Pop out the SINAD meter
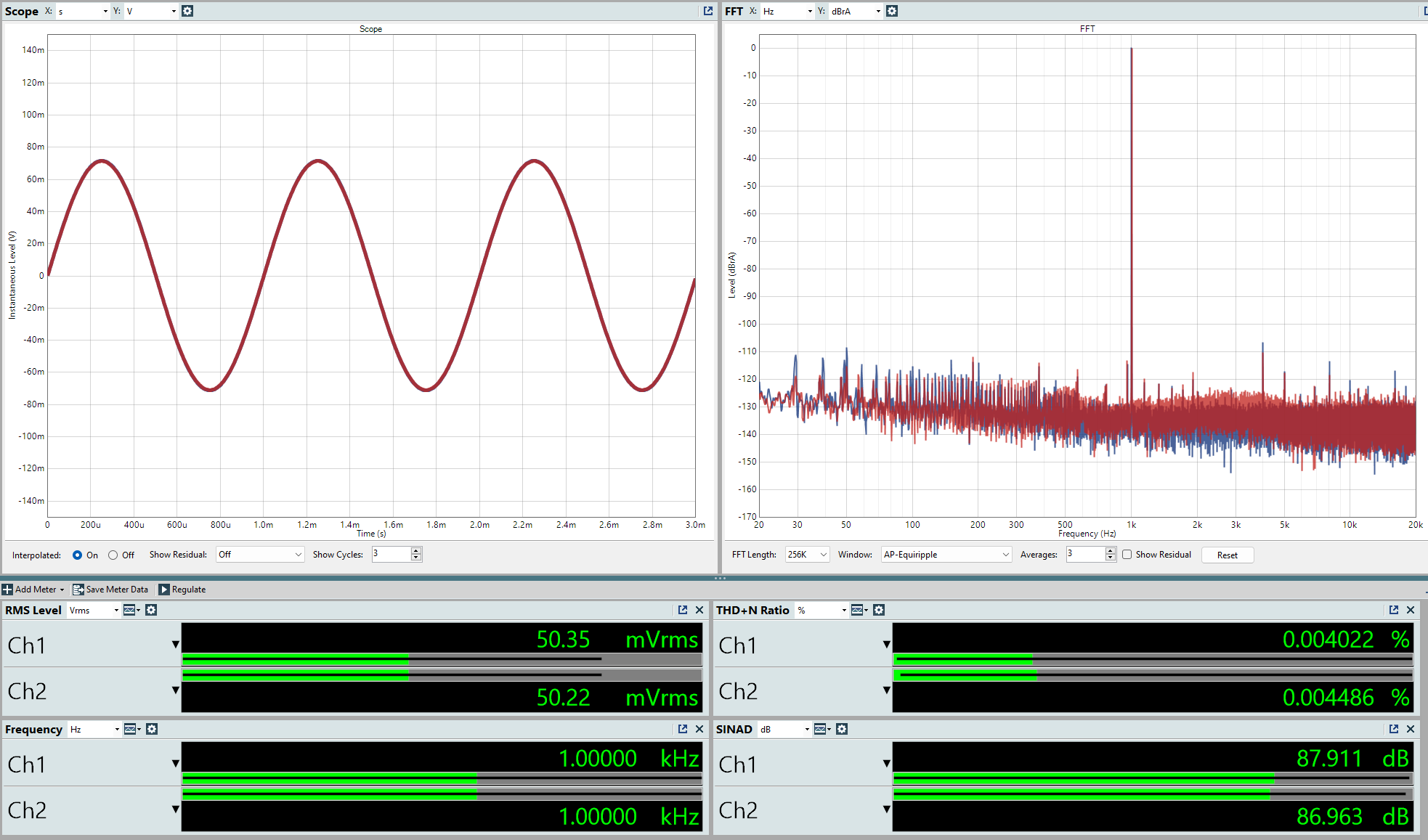The width and height of the screenshot is (1428, 840). click(1394, 729)
